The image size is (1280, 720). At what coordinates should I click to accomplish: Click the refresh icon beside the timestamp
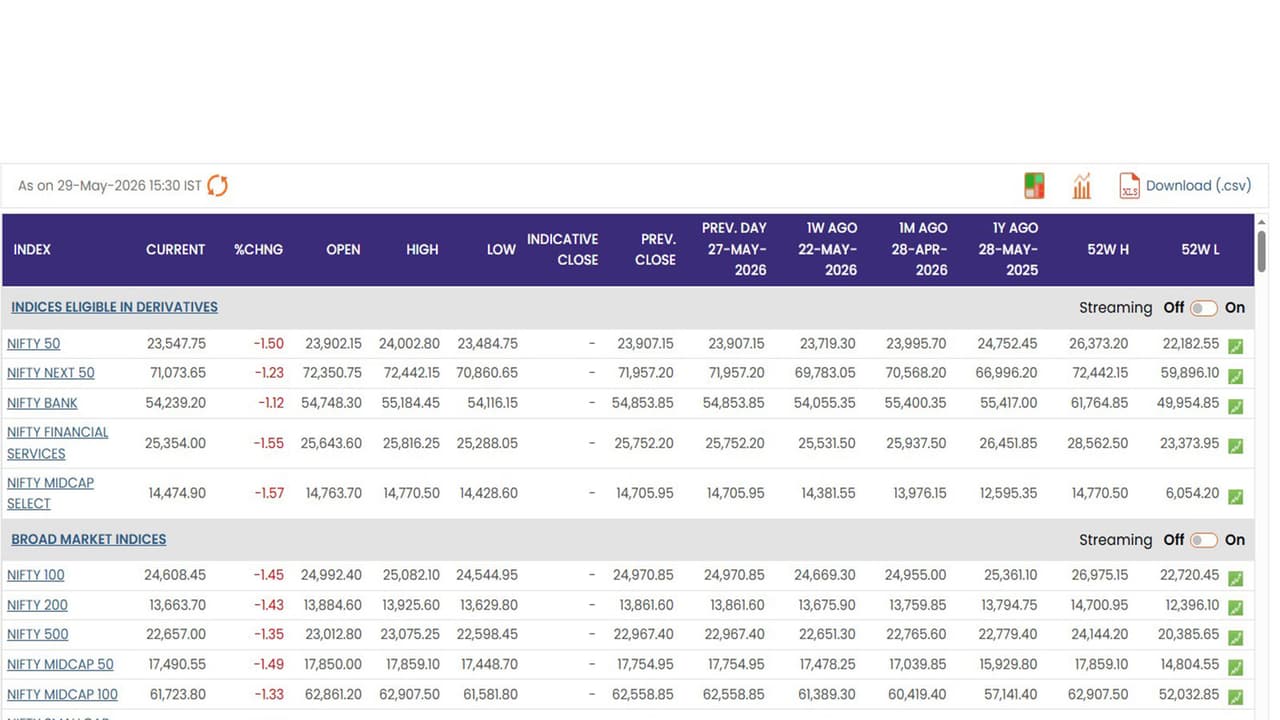pyautogui.click(x=217, y=186)
